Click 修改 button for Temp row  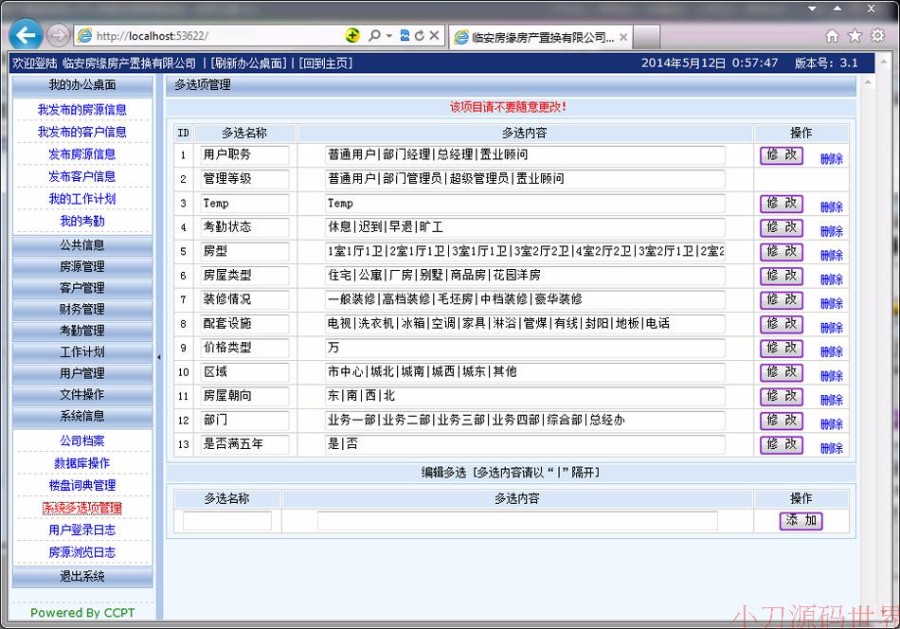point(781,203)
